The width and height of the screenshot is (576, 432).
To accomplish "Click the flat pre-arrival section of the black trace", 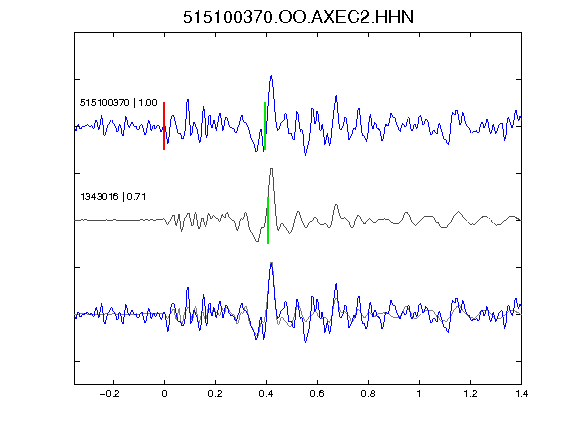I will coord(119,220).
